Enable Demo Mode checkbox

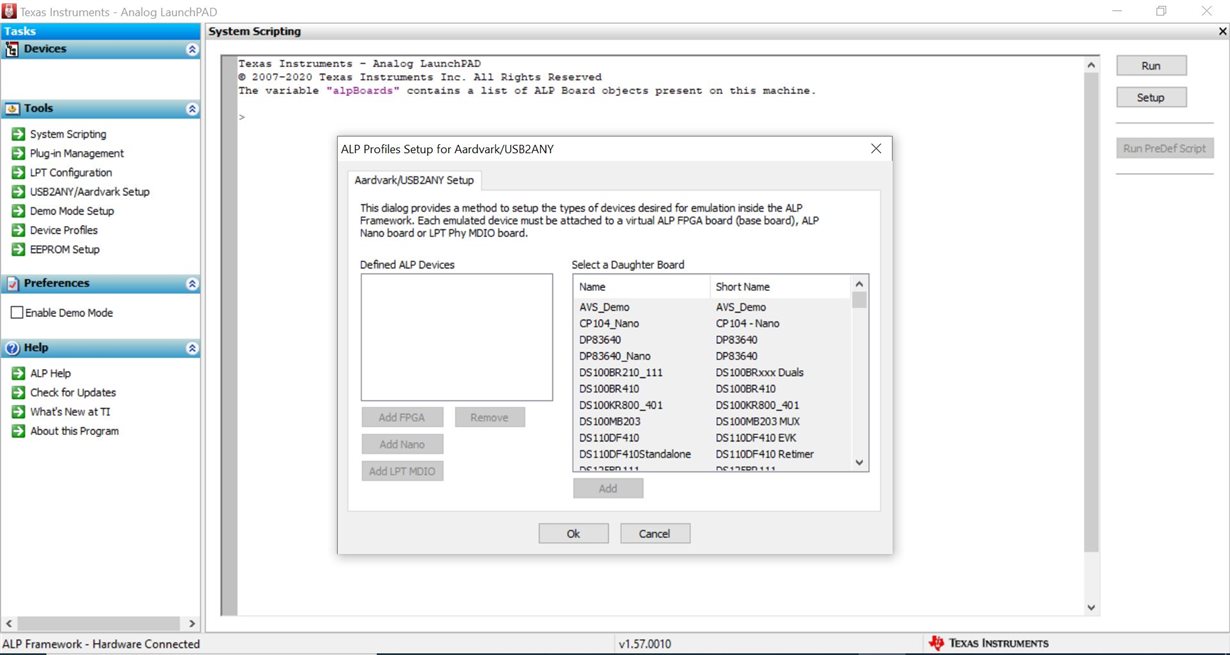coord(16,313)
